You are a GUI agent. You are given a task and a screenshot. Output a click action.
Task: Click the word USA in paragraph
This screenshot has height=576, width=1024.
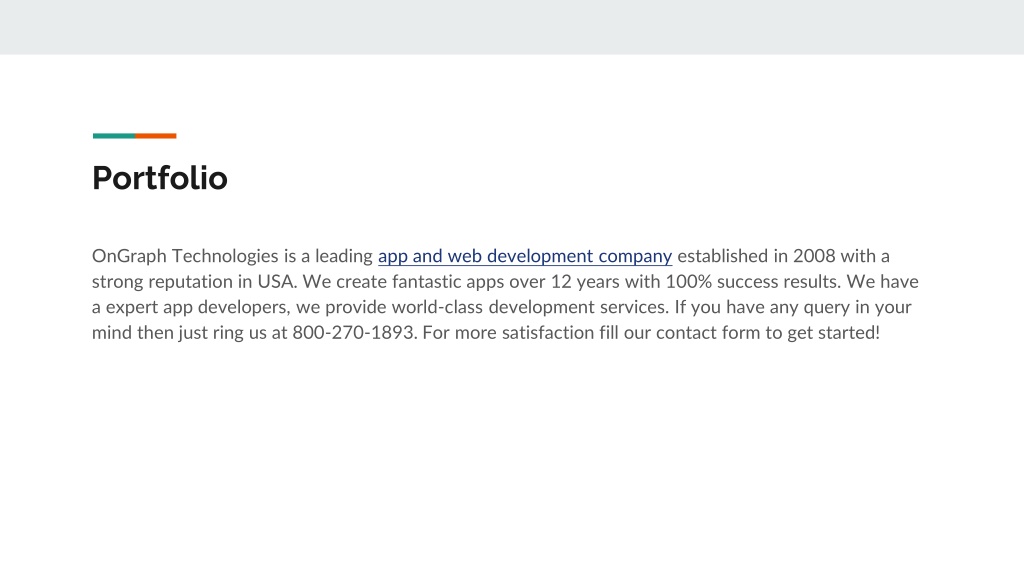(276, 281)
